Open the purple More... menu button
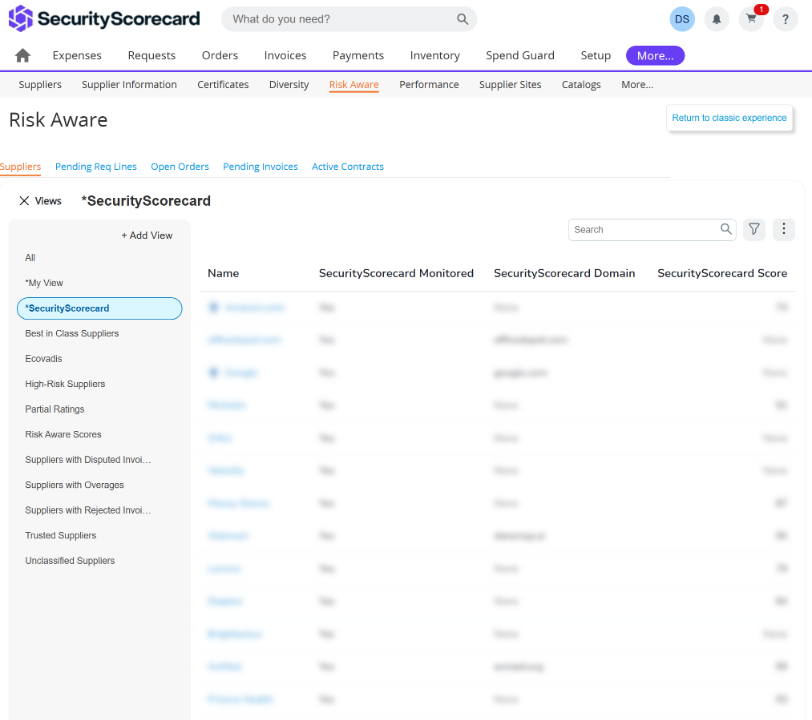812x720 pixels. (655, 55)
